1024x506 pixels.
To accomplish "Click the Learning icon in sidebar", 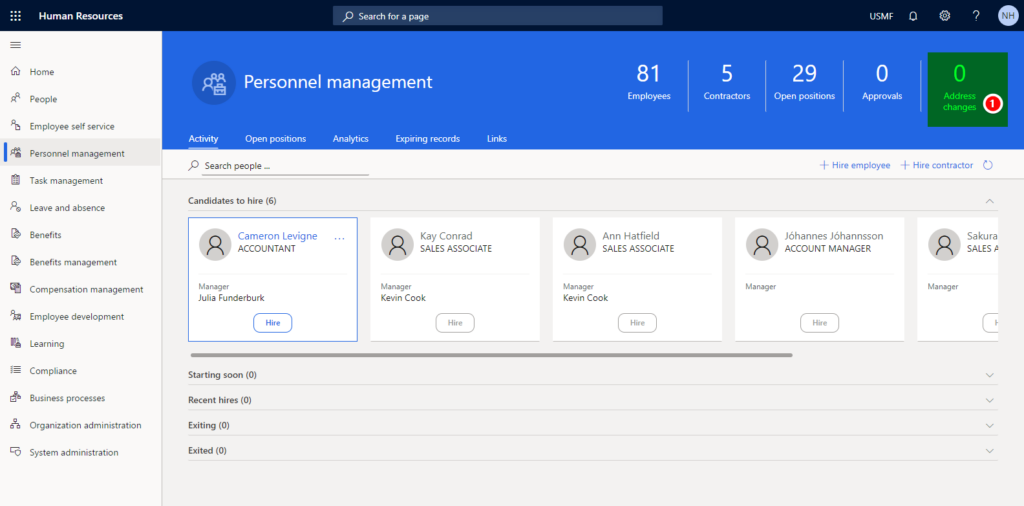I will tap(16, 343).
